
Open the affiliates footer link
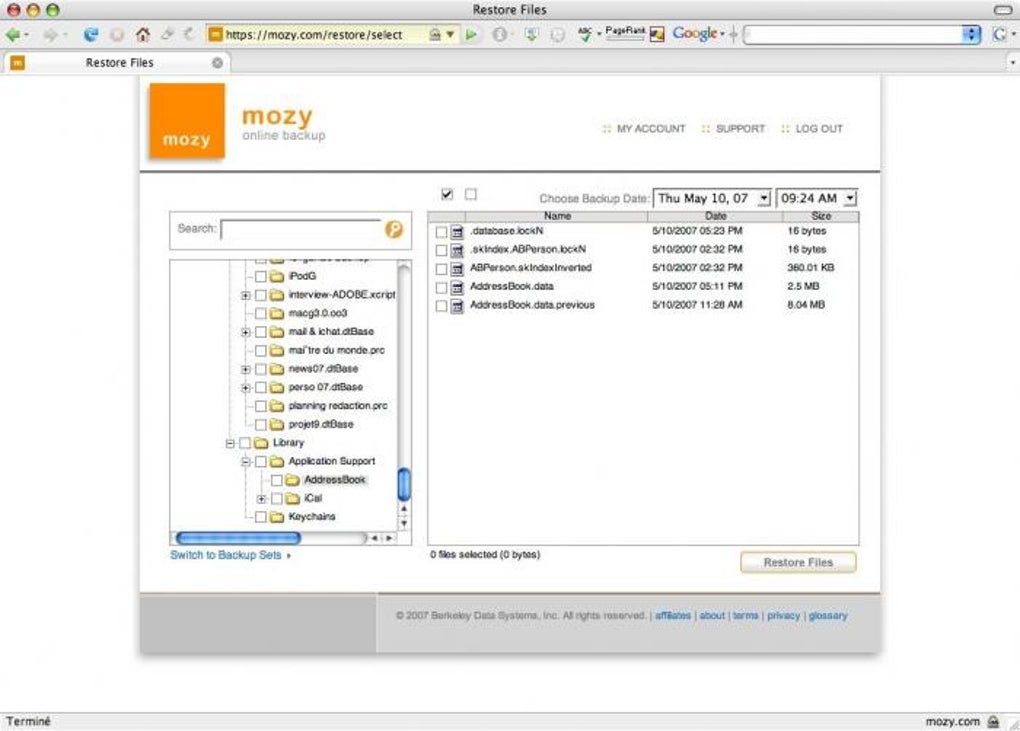(673, 615)
